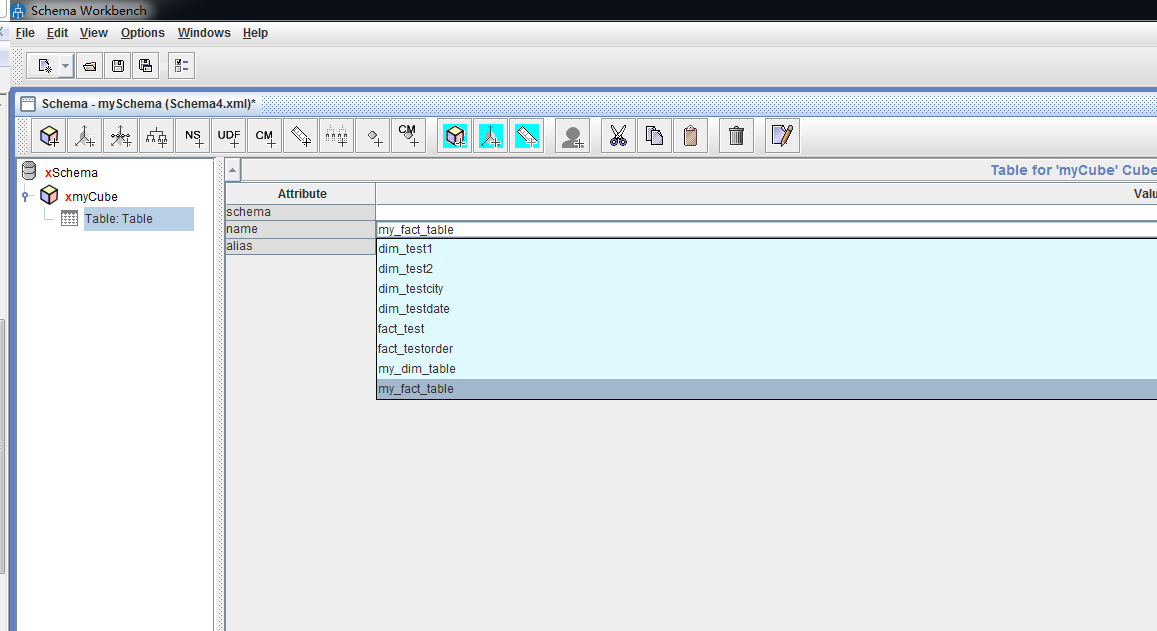
Task: Click the Save floppy disk icon
Action: coord(117,66)
